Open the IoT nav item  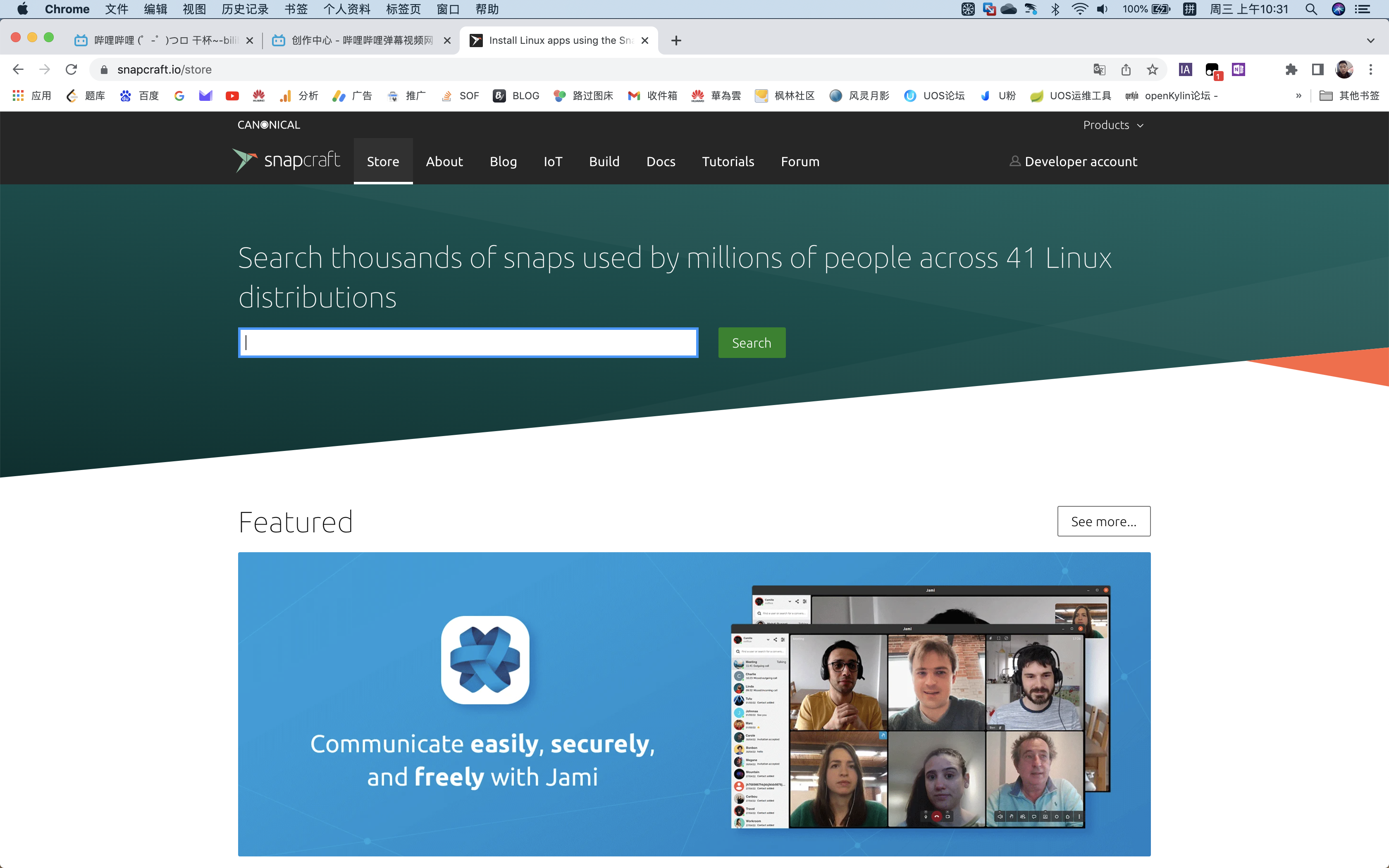[x=553, y=161]
